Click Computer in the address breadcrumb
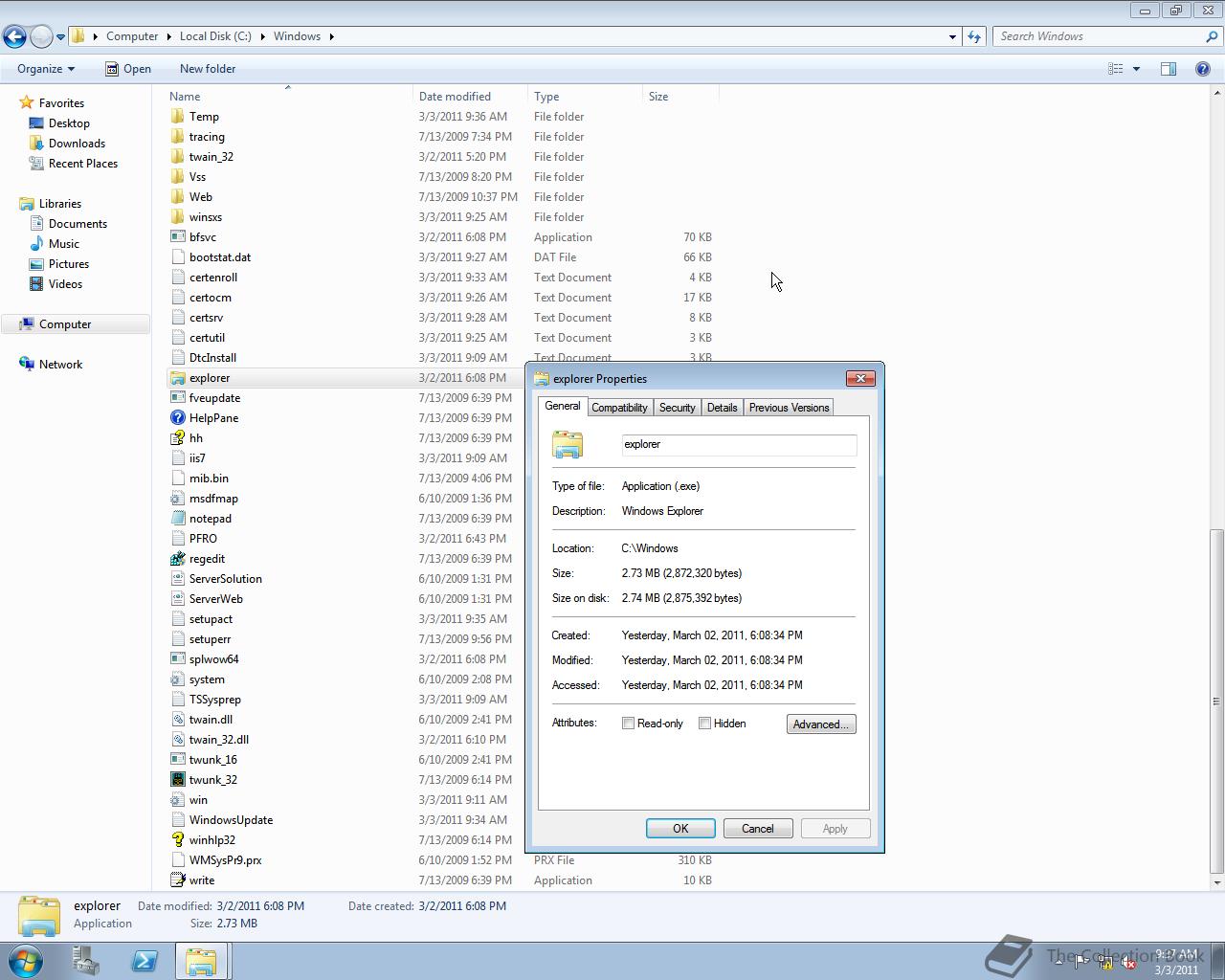Viewport: 1225px width, 980px height. (132, 36)
